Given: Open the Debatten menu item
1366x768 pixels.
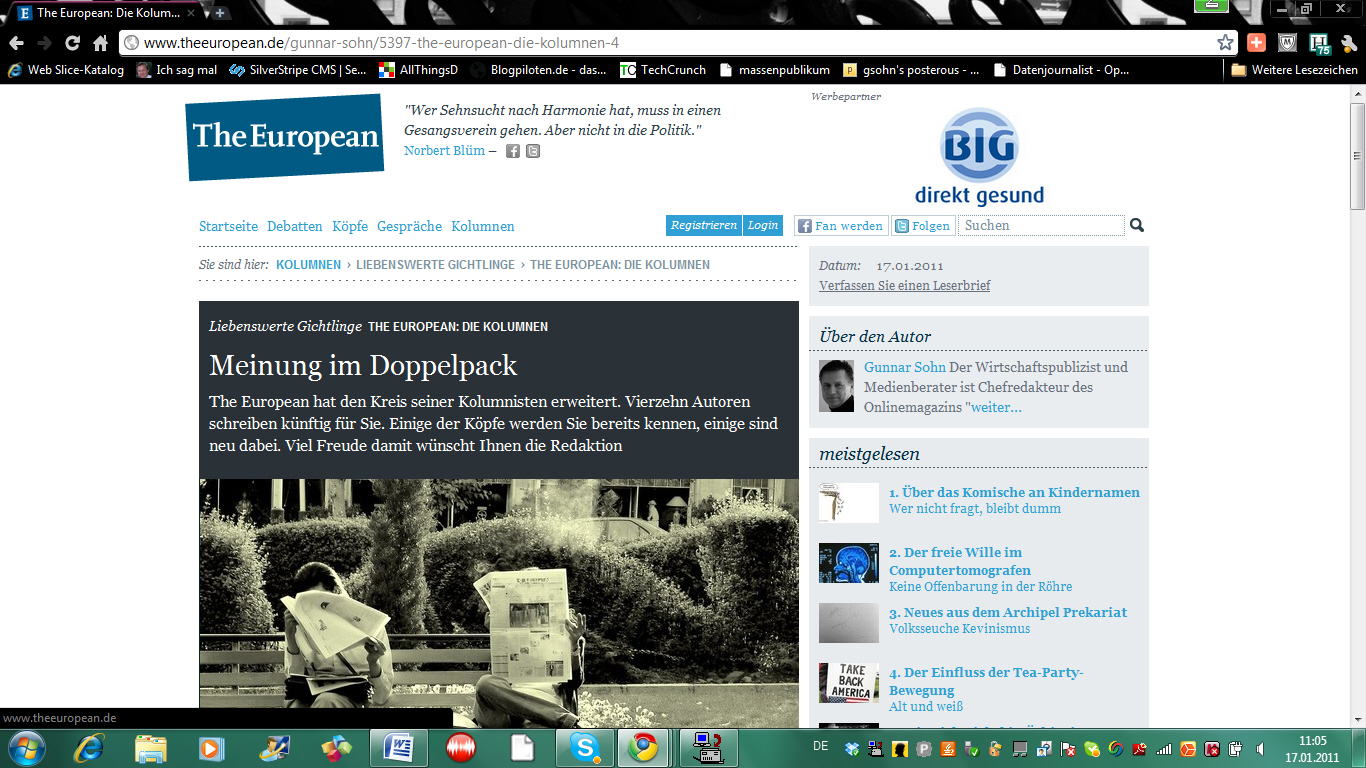Looking at the screenshot, I should tap(294, 227).
